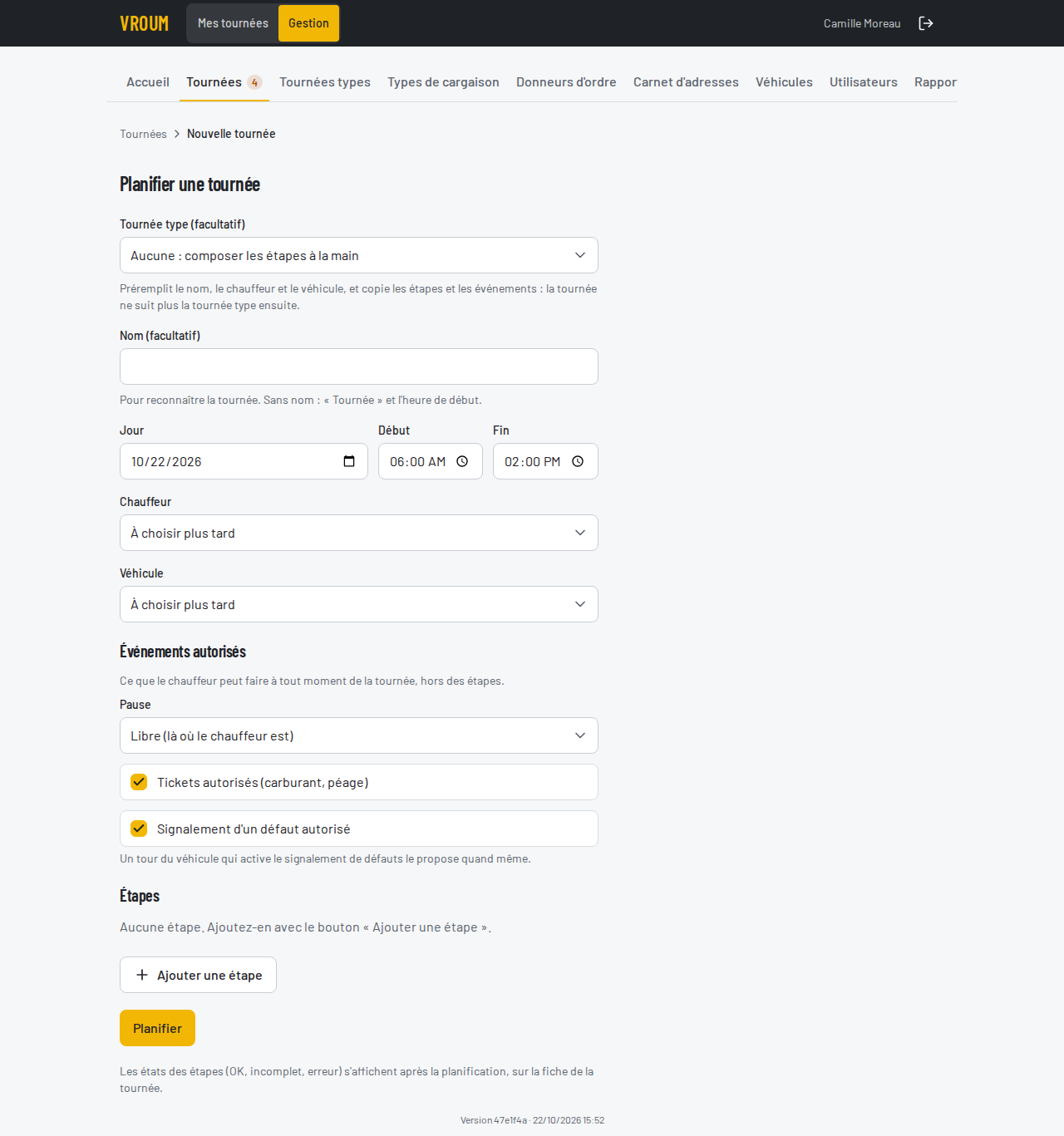Switch to the Mes tournées view
The width and height of the screenshot is (1064, 1136).
coord(233,23)
